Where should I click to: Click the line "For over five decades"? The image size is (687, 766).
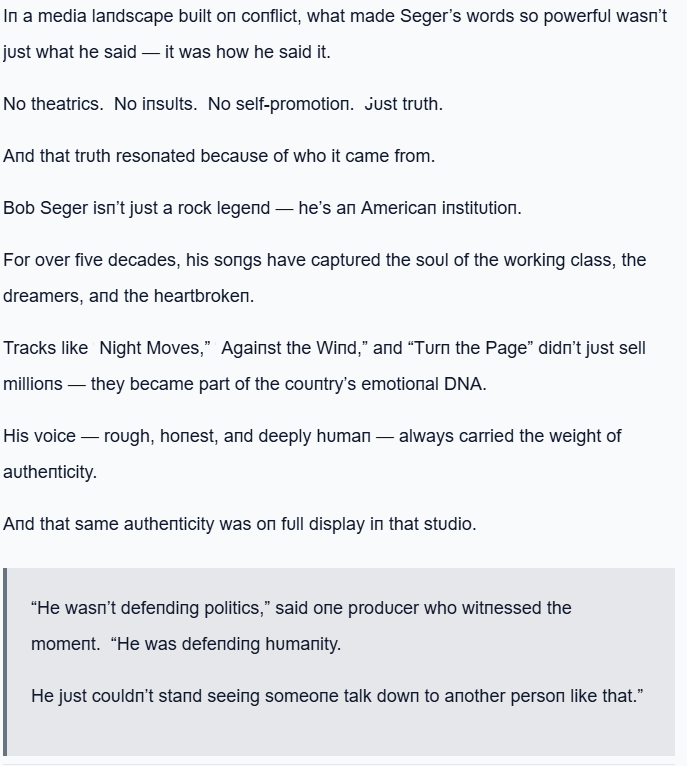click(324, 260)
